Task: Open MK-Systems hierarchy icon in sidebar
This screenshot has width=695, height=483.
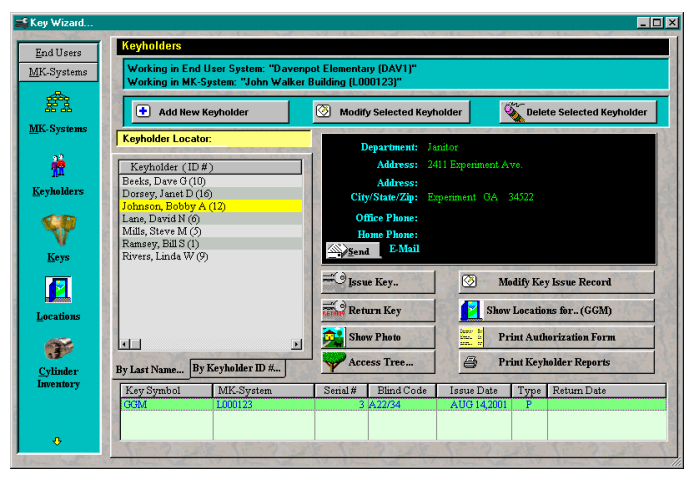Action: [x=59, y=102]
